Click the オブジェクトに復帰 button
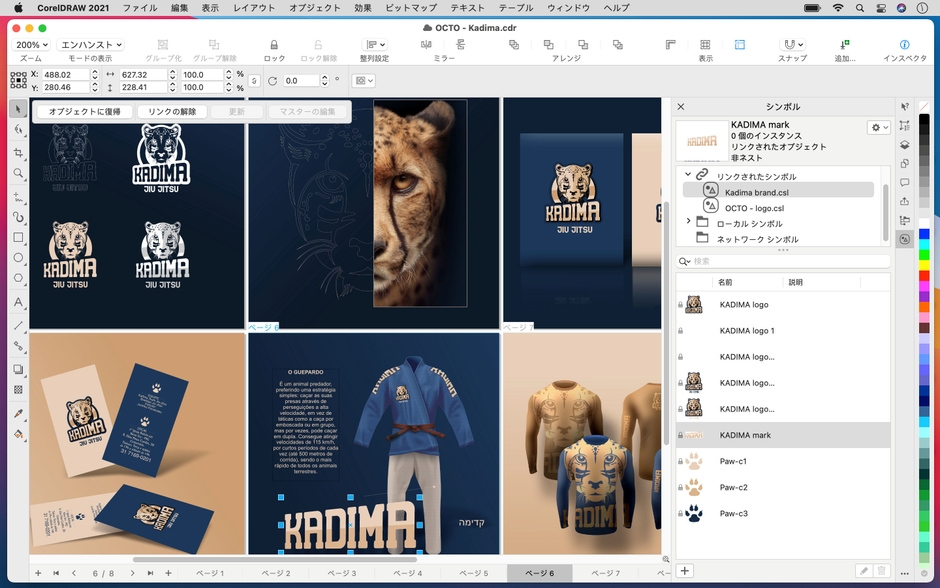 pyautogui.click(x=85, y=112)
